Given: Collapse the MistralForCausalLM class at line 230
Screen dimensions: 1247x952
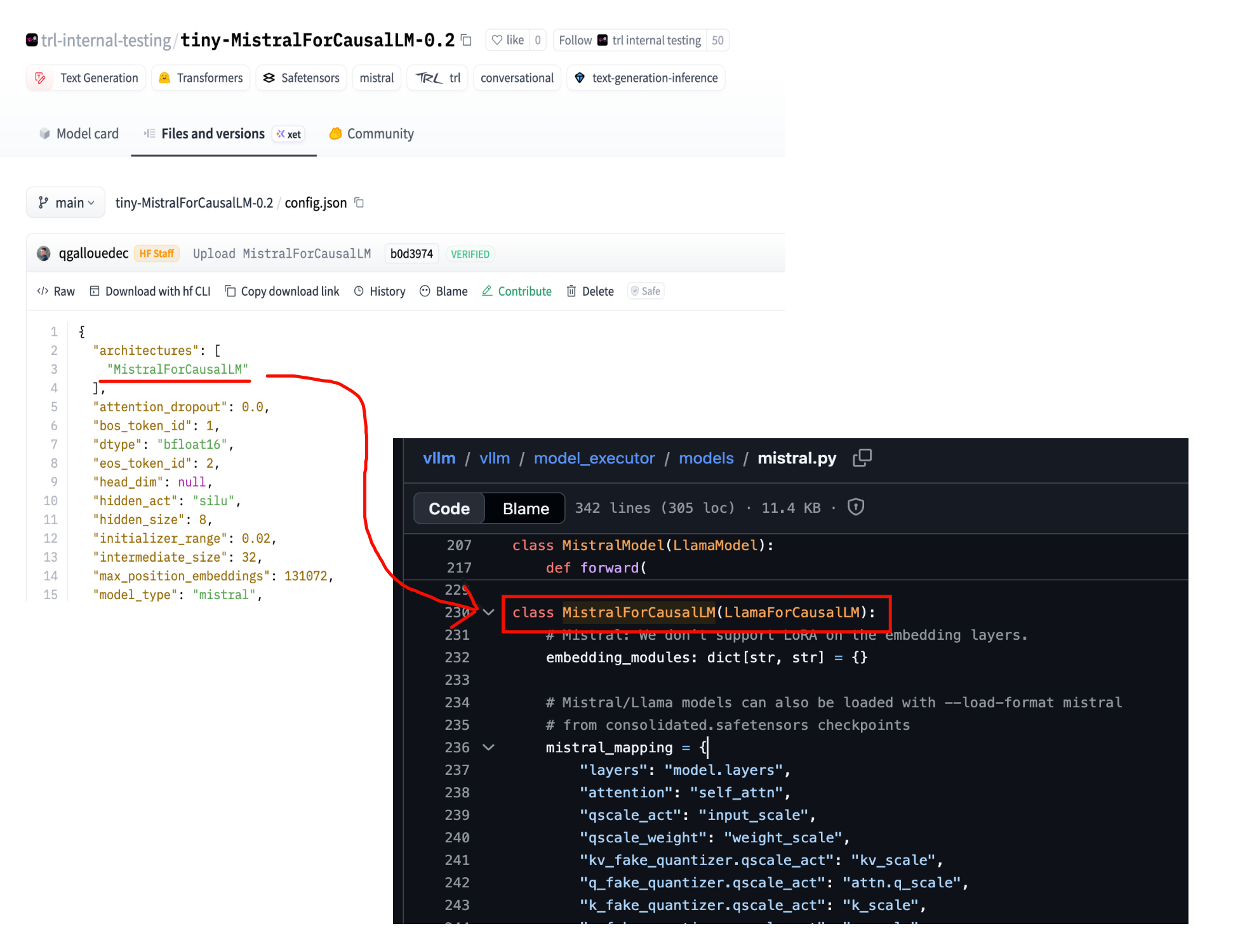Looking at the screenshot, I should pyautogui.click(x=488, y=612).
